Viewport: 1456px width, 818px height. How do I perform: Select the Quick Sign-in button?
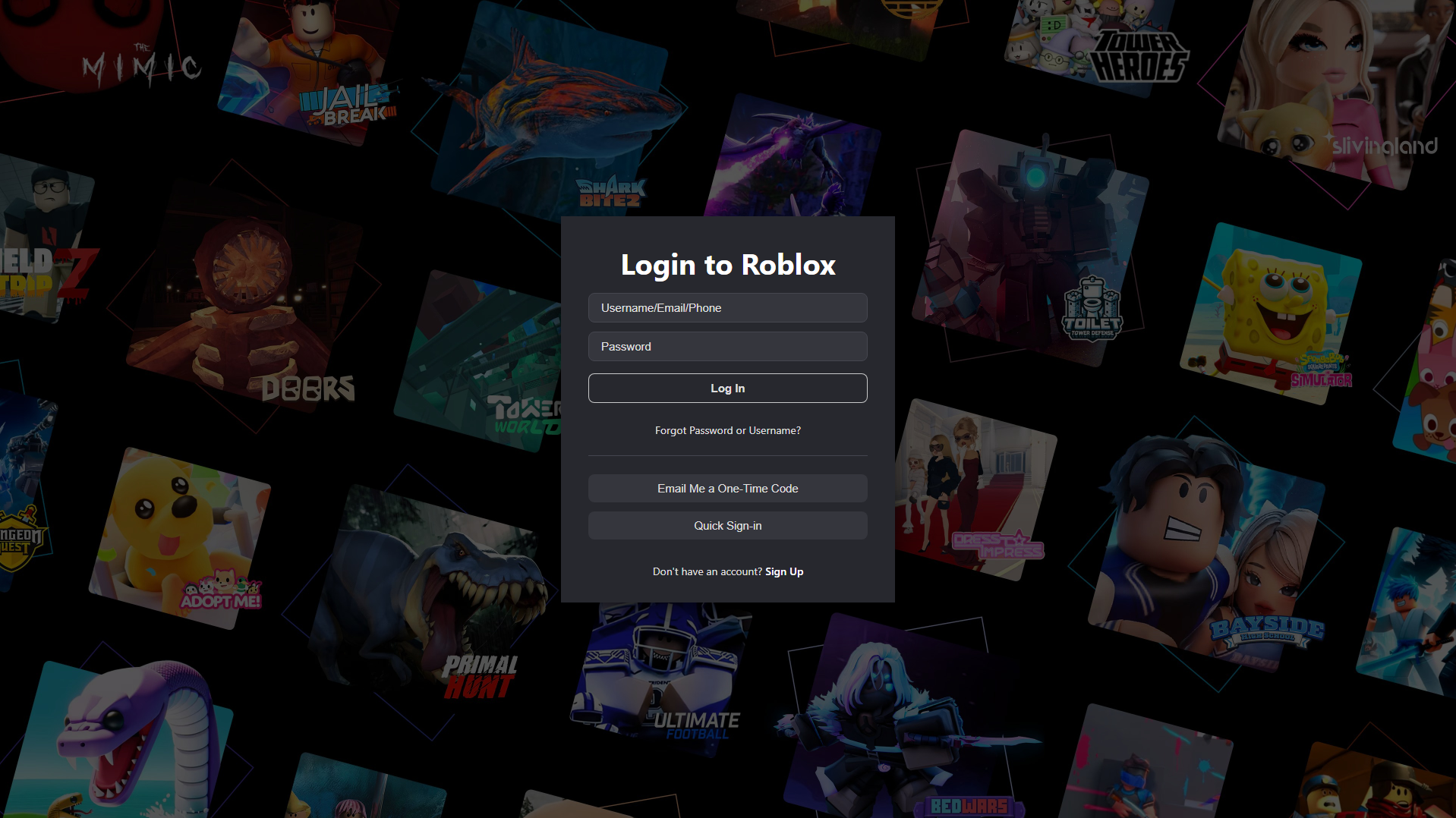(x=727, y=526)
